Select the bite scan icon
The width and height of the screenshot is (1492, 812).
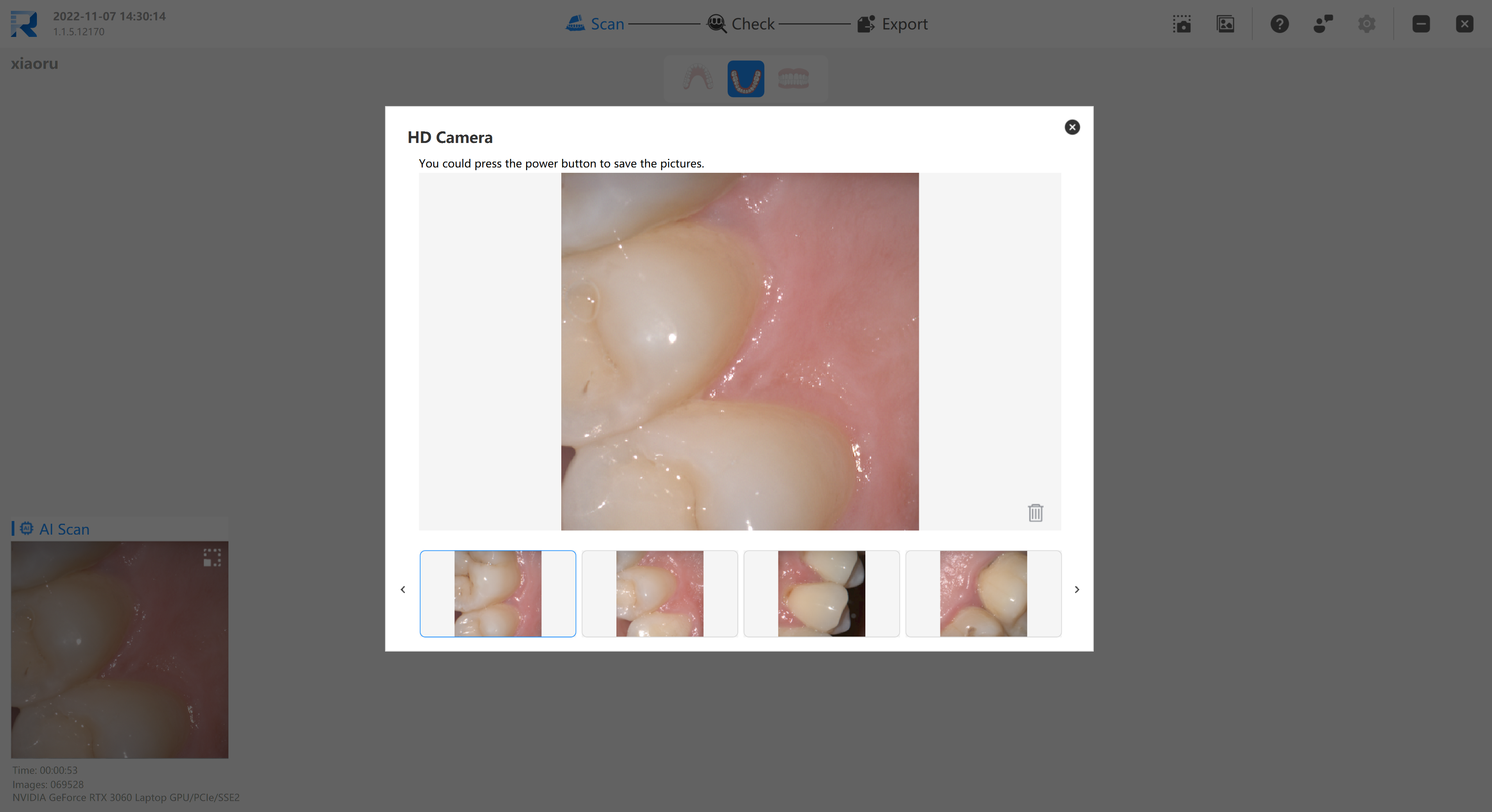click(x=793, y=79)
